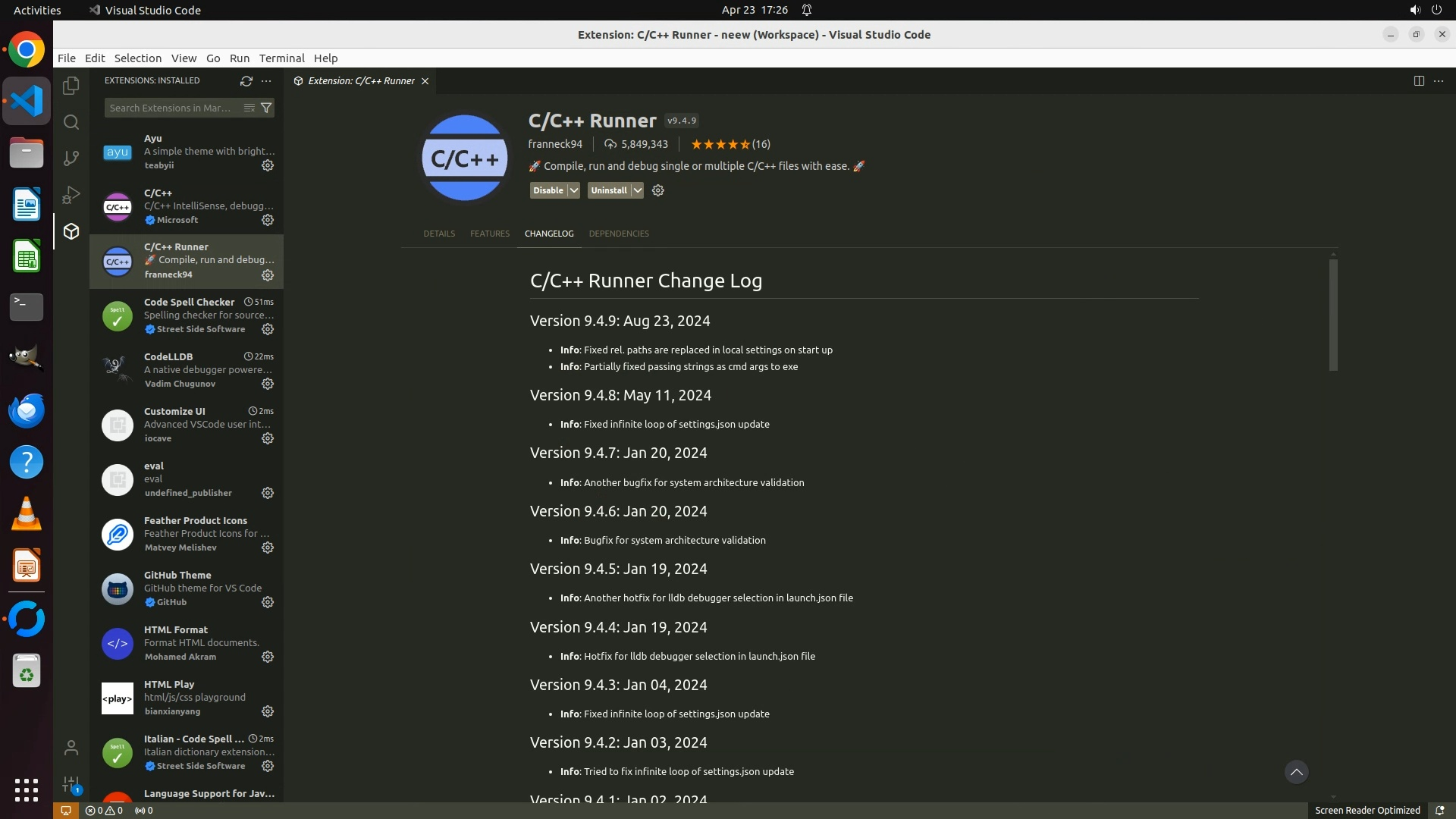Expand the Uninstall button dropdown arrow

click(x=638, y=190)
